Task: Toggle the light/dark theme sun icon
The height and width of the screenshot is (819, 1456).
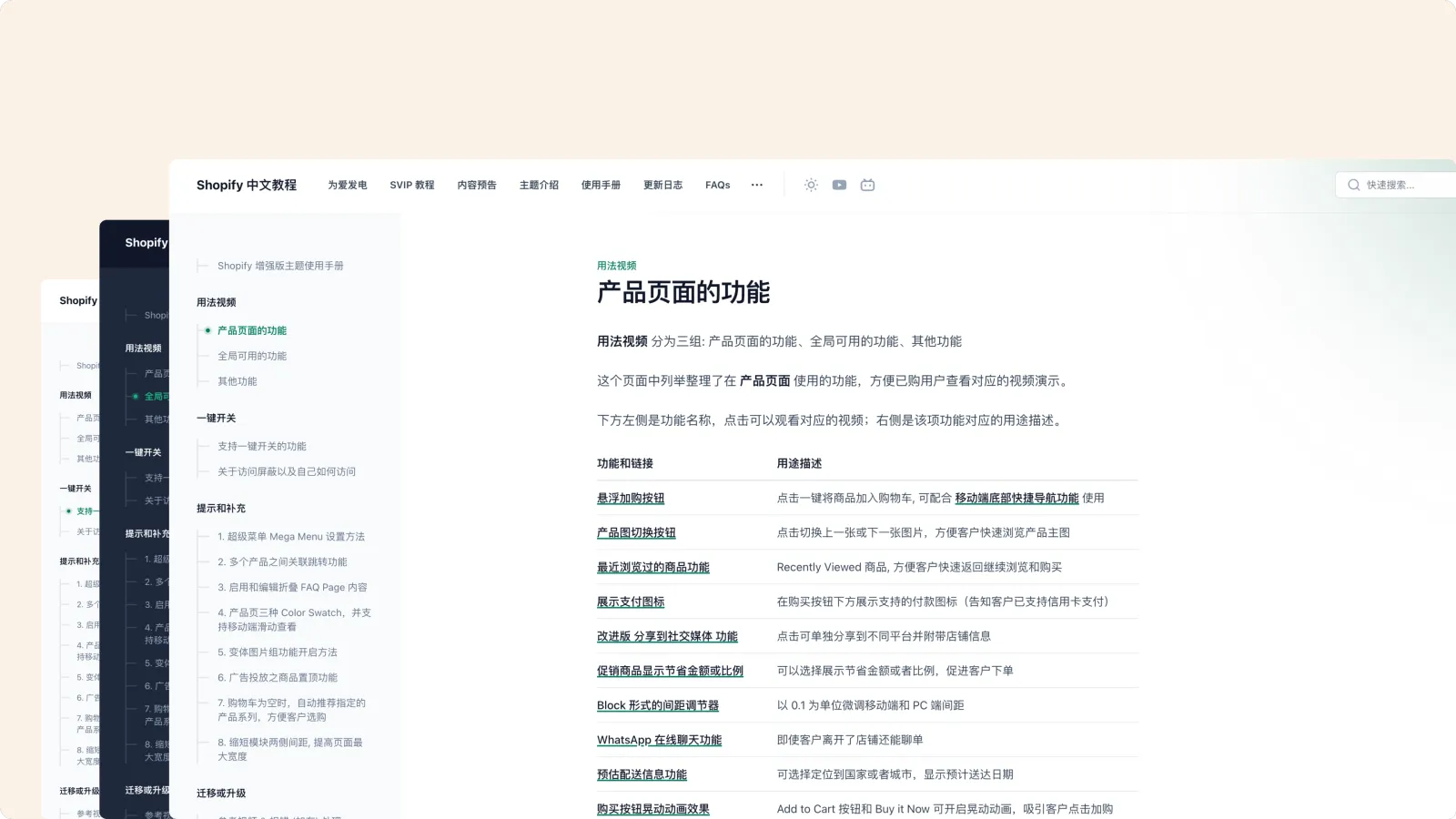Action: (x=811, y=185)
